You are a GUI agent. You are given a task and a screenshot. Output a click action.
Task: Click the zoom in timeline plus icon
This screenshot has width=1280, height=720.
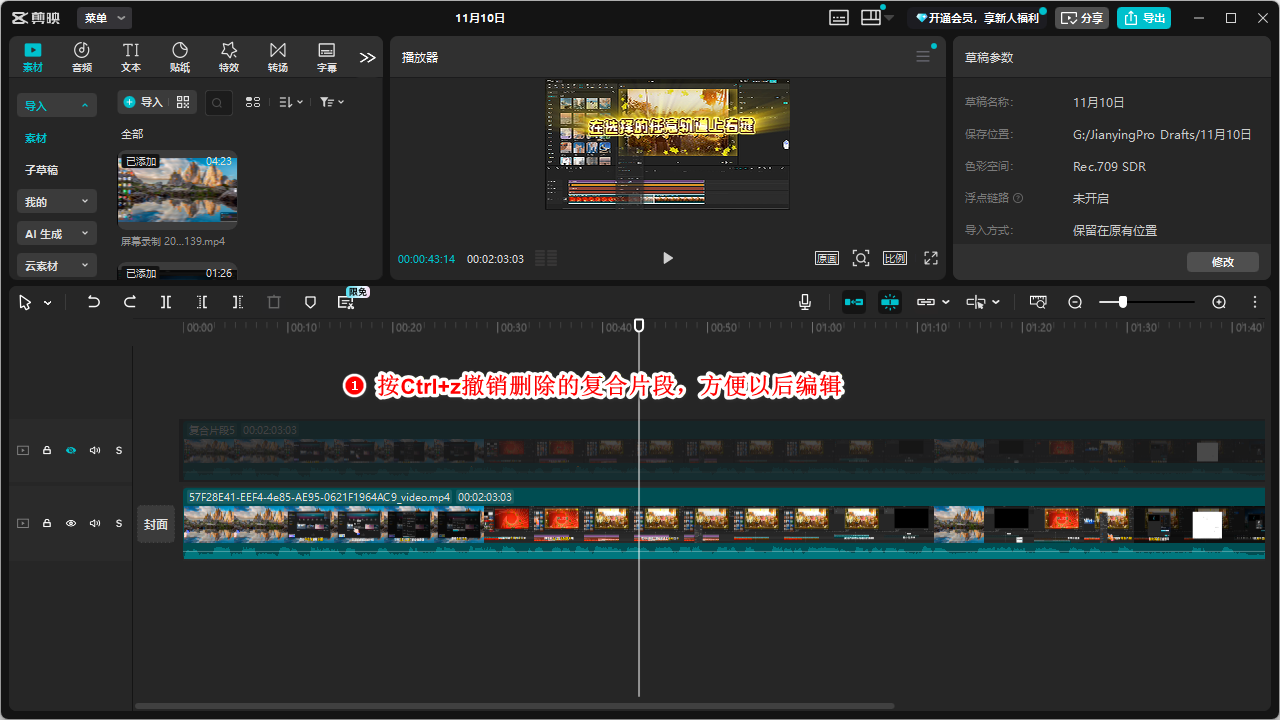[1219, 302]
